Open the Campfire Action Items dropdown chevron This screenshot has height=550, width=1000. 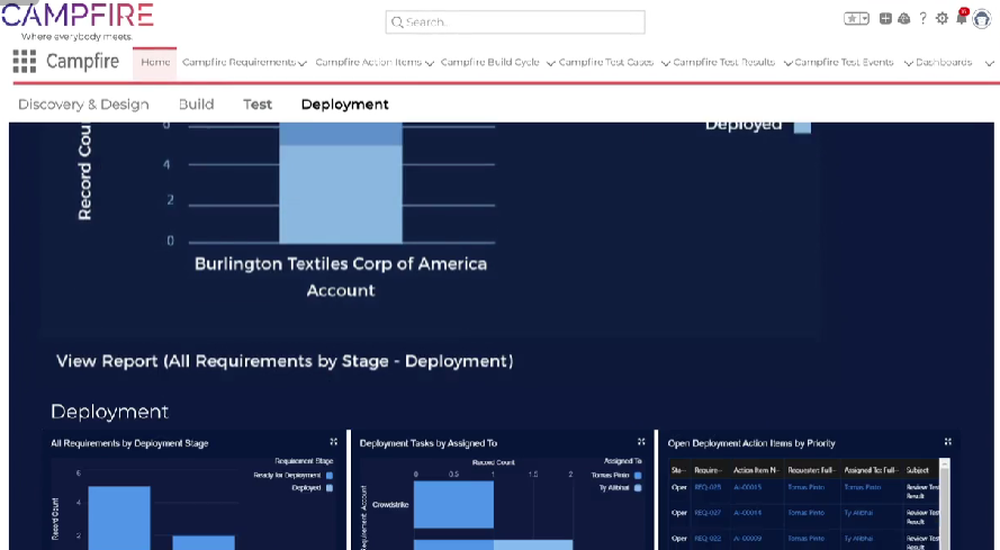429,63
